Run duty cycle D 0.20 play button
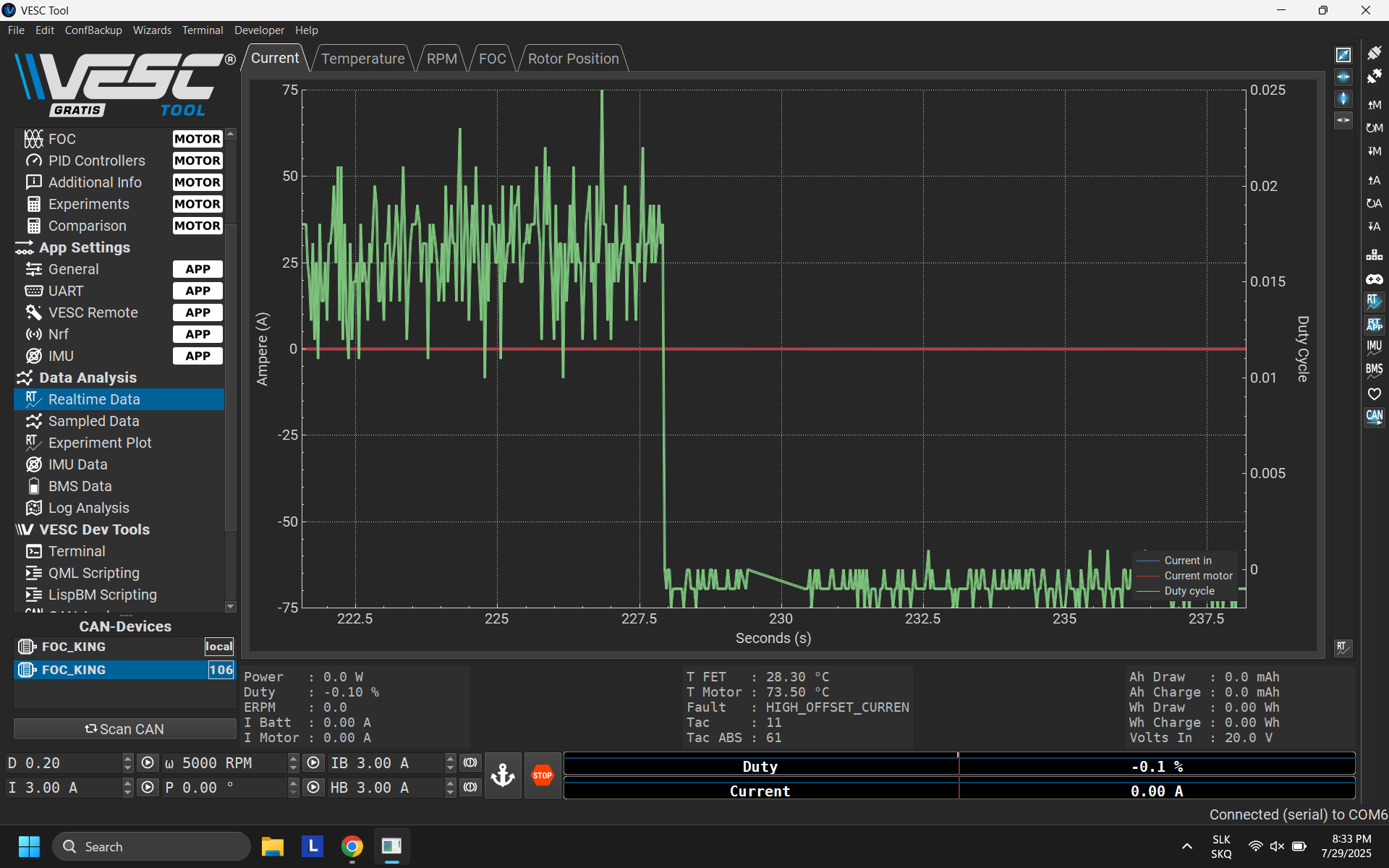The width and height of the screenshot is (1389, 868). [x=148, y=763]
